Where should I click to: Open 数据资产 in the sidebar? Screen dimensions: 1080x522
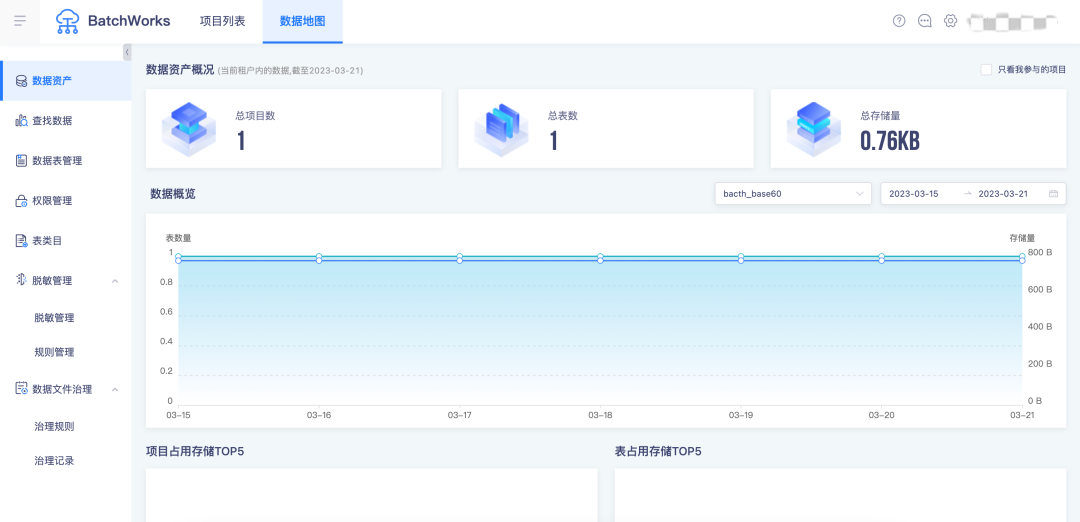[x=65, y=81]
